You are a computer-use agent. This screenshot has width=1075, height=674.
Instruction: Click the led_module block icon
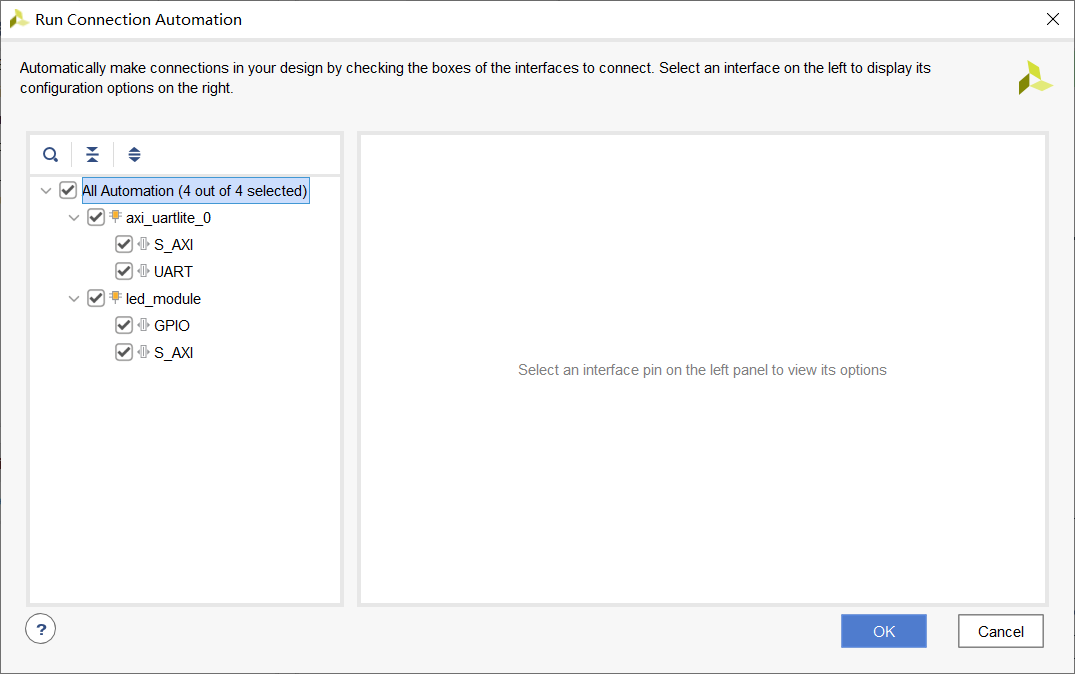[115, 298]
